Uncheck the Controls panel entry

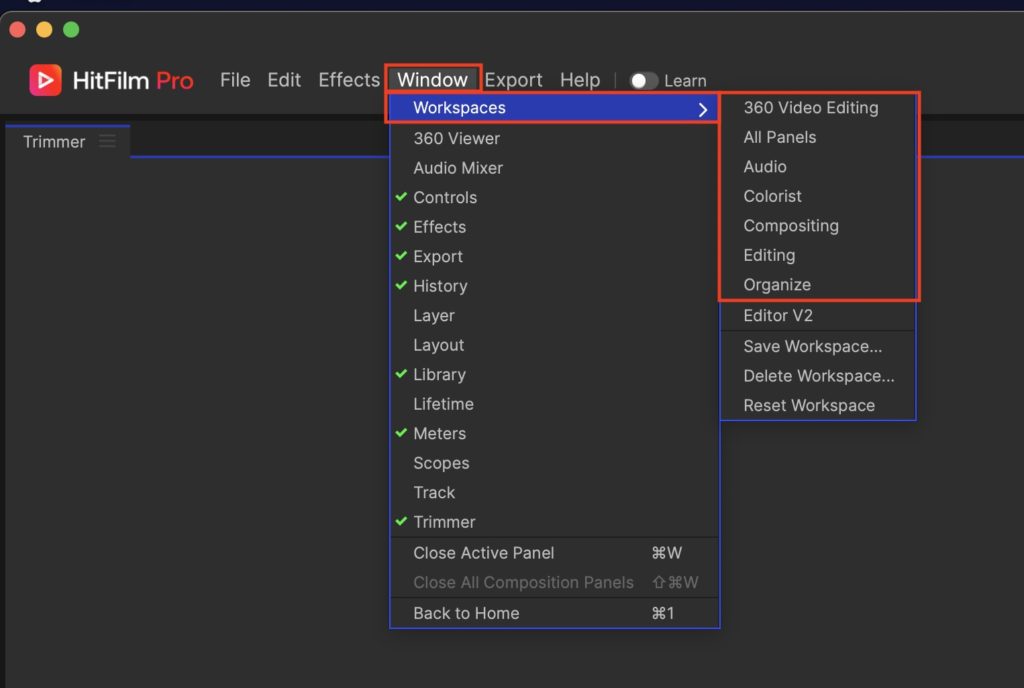tap(554, 197)
